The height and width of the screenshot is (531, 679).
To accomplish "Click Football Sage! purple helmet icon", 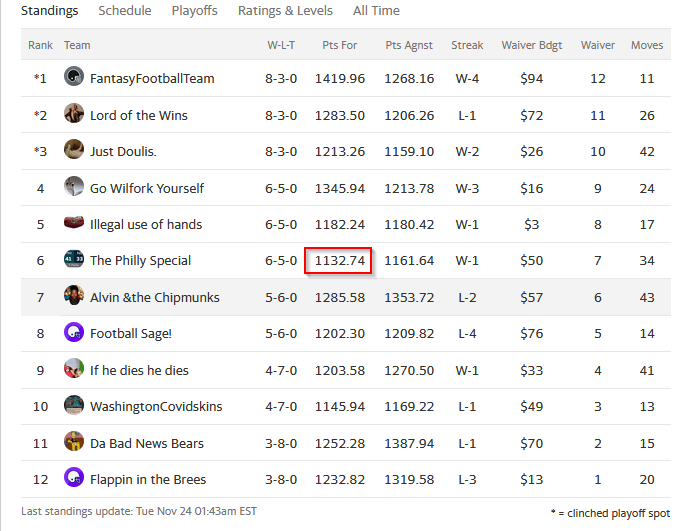I will coord(74,333).
